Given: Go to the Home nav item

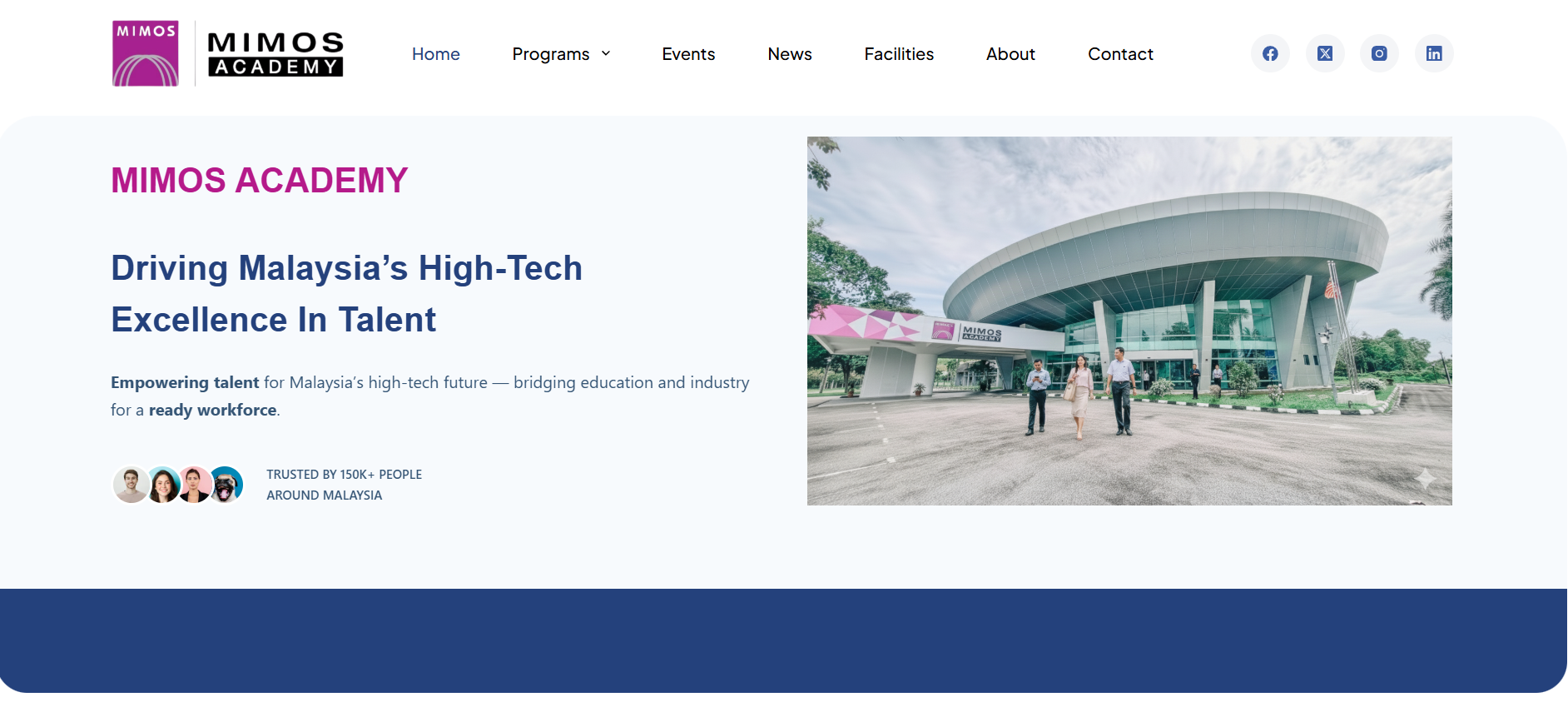Looking at the screenshot, I should (435, 54).
